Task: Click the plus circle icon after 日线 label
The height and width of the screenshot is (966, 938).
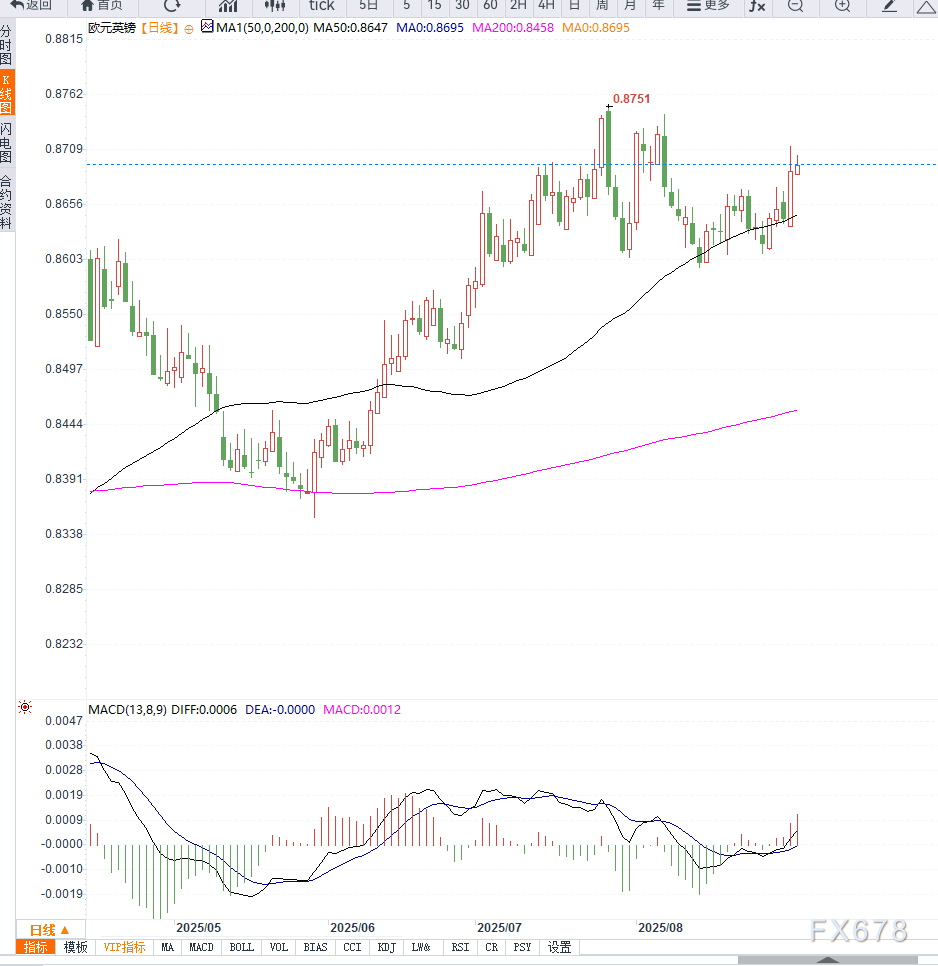Action: click(189, 29)
